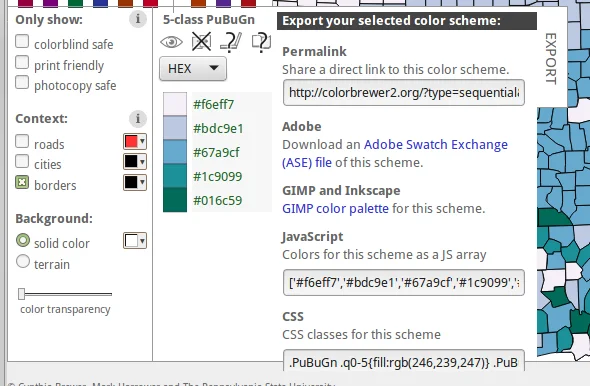Screen dimensions: 590x386
Task: Click the EXPORT side tab
Action: [551, 59]
